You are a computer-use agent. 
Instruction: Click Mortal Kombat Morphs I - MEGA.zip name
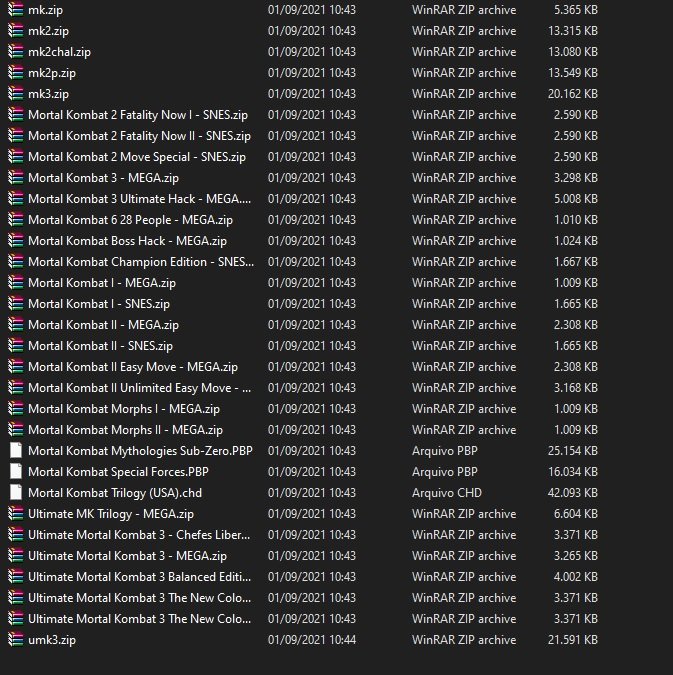coord(124,409)
